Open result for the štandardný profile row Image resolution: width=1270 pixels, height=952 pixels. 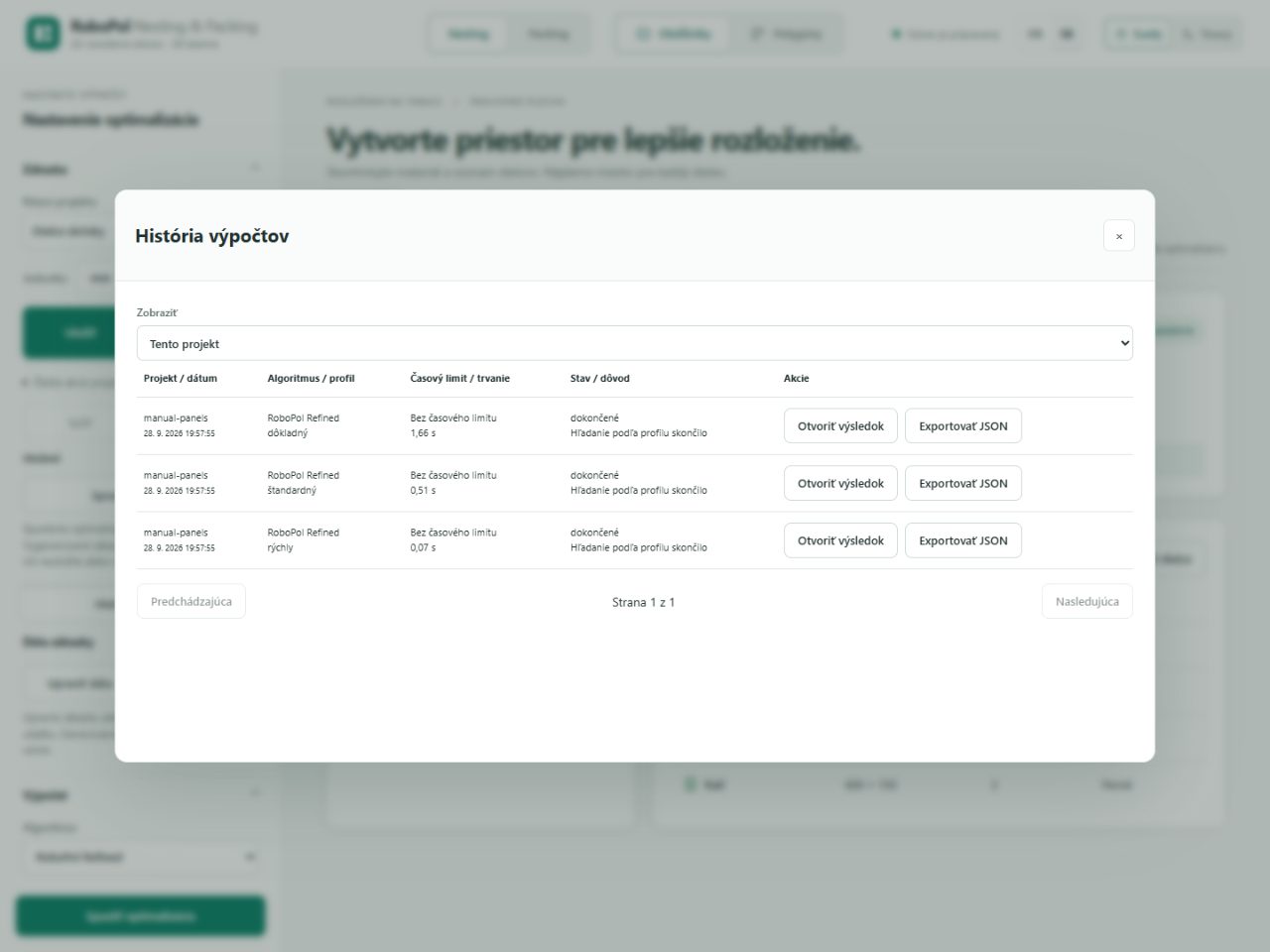pos(840,484)
